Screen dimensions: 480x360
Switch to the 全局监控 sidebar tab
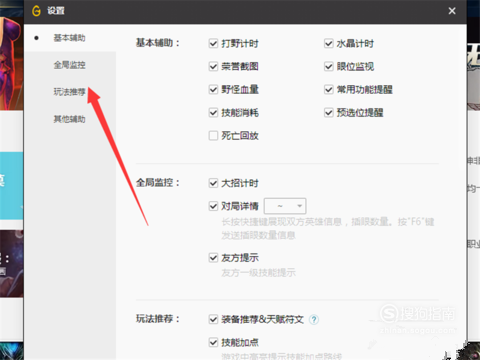point(70,65)
